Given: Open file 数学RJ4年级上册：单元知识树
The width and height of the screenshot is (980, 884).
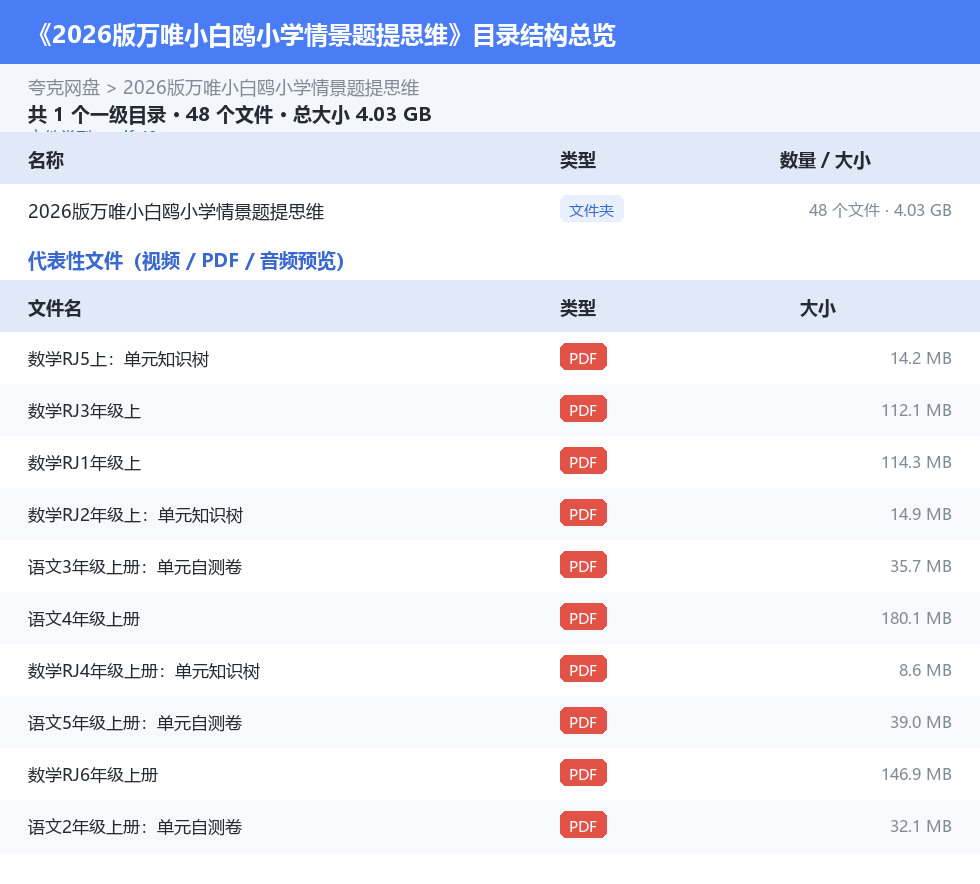Looking at the screenshot, I should (144, 671).
